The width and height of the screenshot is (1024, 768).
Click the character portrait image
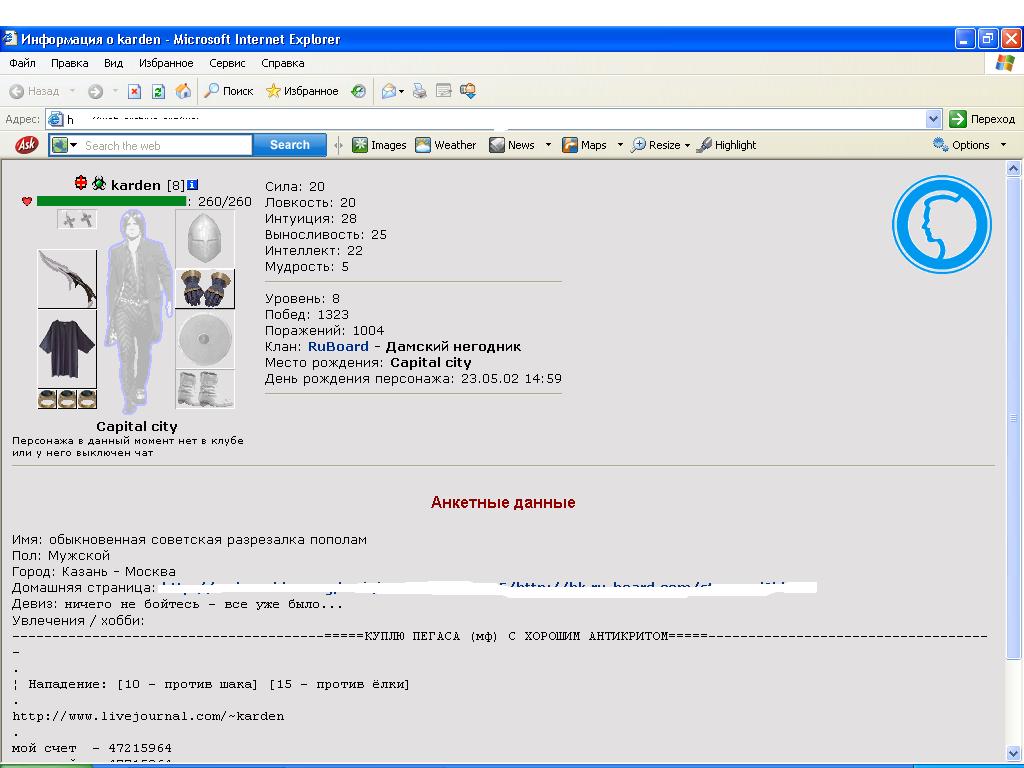136,310
